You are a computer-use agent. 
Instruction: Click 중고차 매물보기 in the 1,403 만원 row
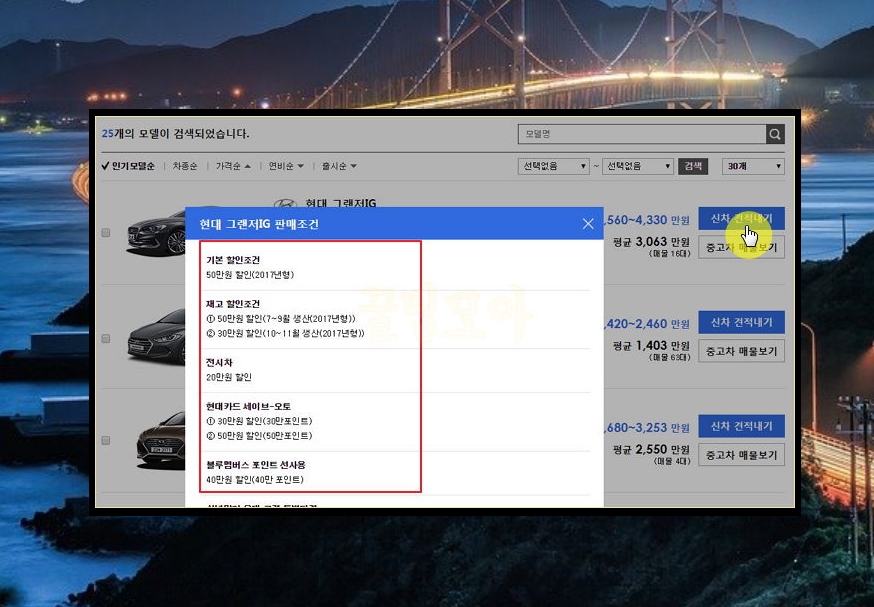(741, 351)
